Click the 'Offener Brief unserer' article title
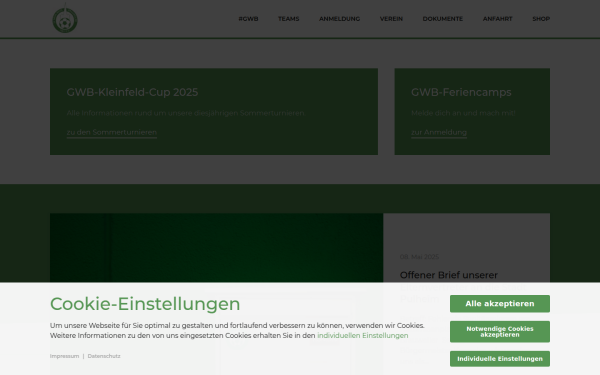Viewport: 600px width, 375px height. [448, 275]
